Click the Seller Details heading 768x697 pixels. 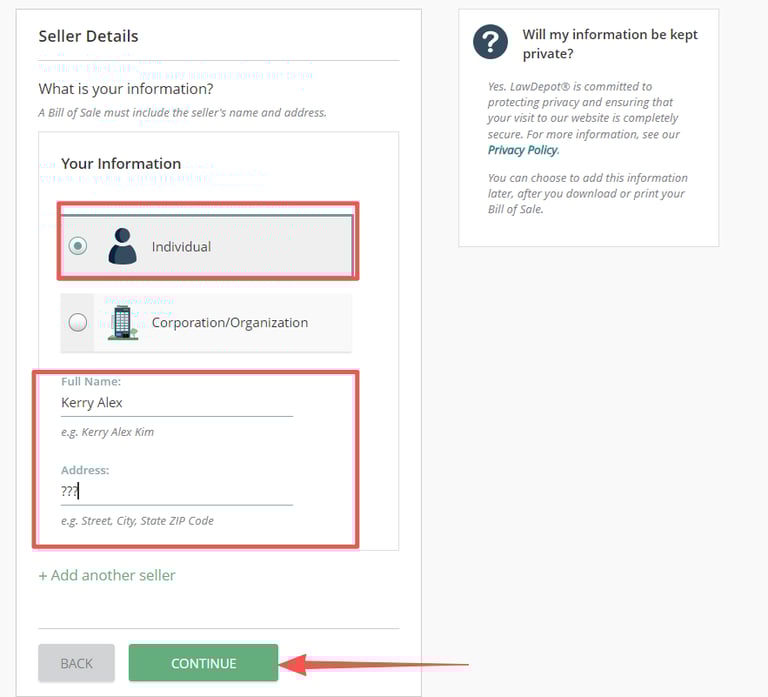pyautogui.click(x=88, y=36)
